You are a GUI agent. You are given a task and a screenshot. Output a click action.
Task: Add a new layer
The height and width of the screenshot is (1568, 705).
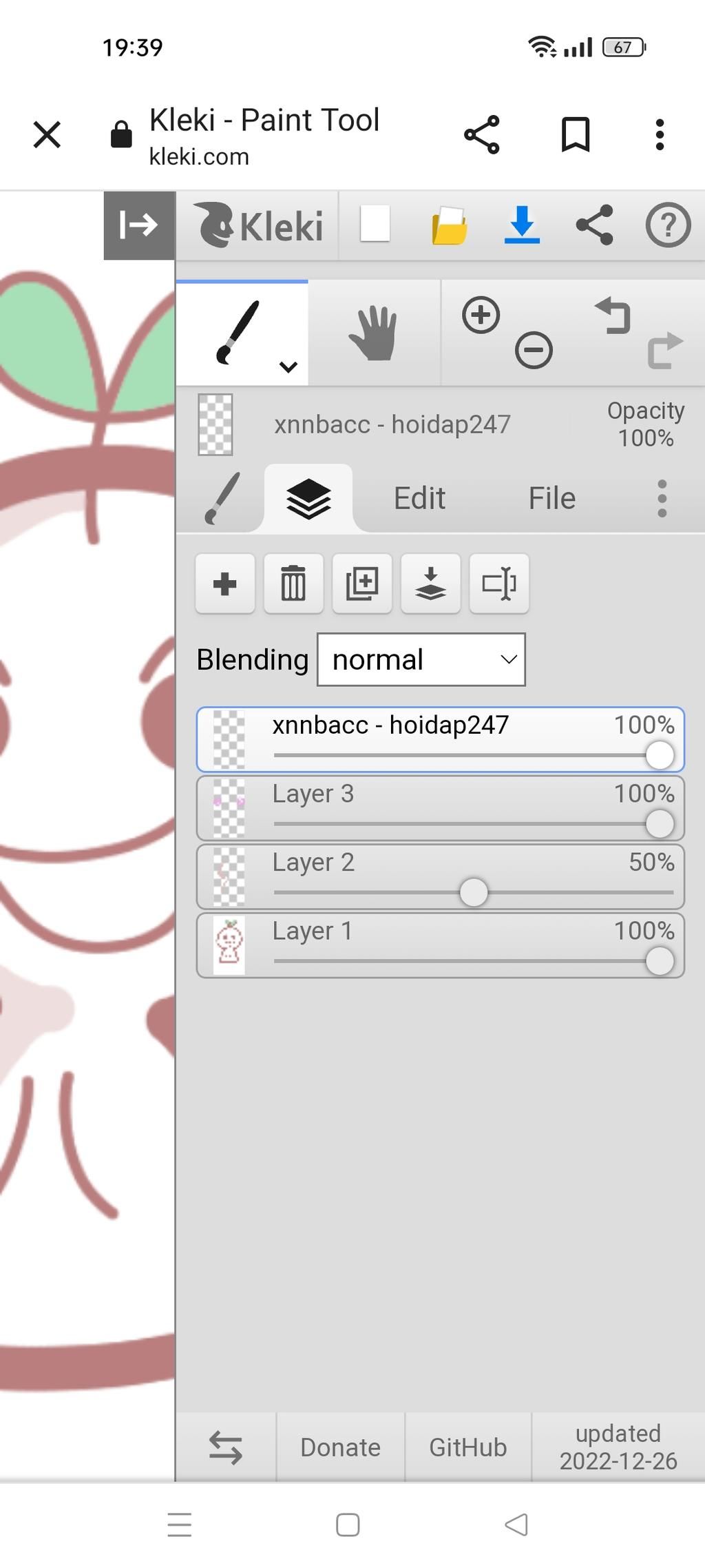click(225, 584)
